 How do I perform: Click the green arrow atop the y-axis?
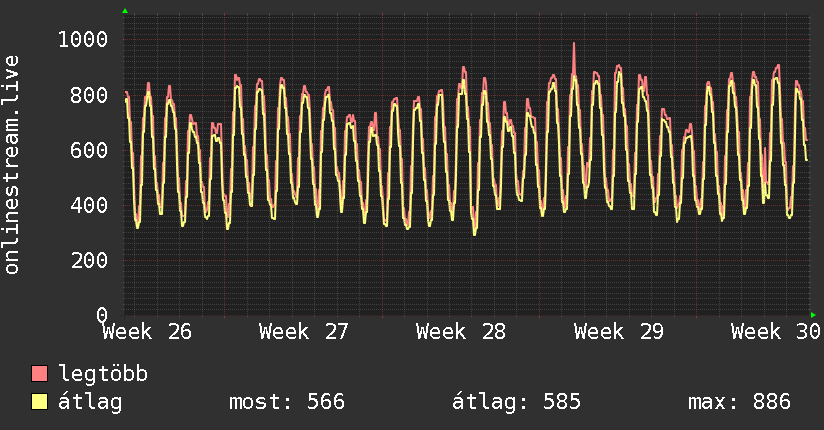[125, 11]
